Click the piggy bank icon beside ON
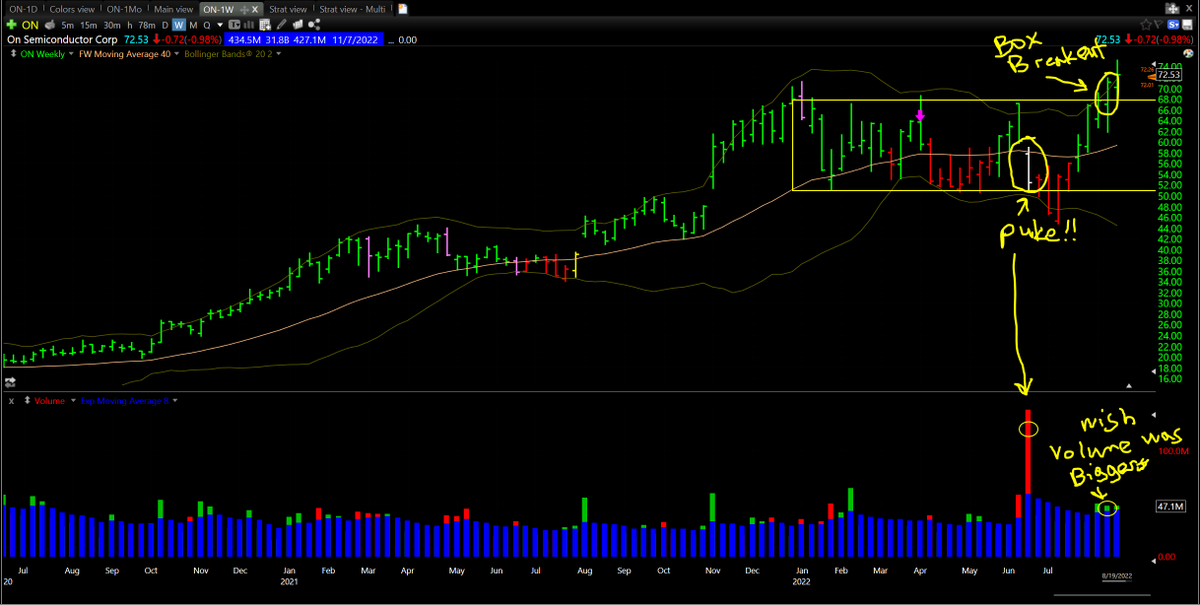Screen dimensions: 1200x605 (51, 25)
